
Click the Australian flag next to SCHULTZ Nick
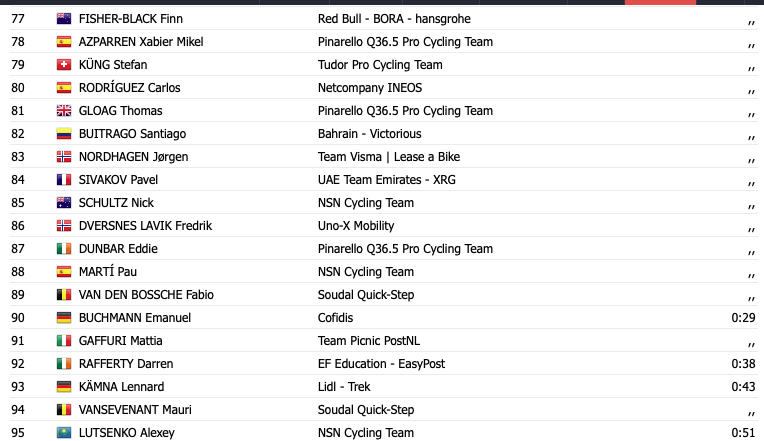[x=64, y=203]
